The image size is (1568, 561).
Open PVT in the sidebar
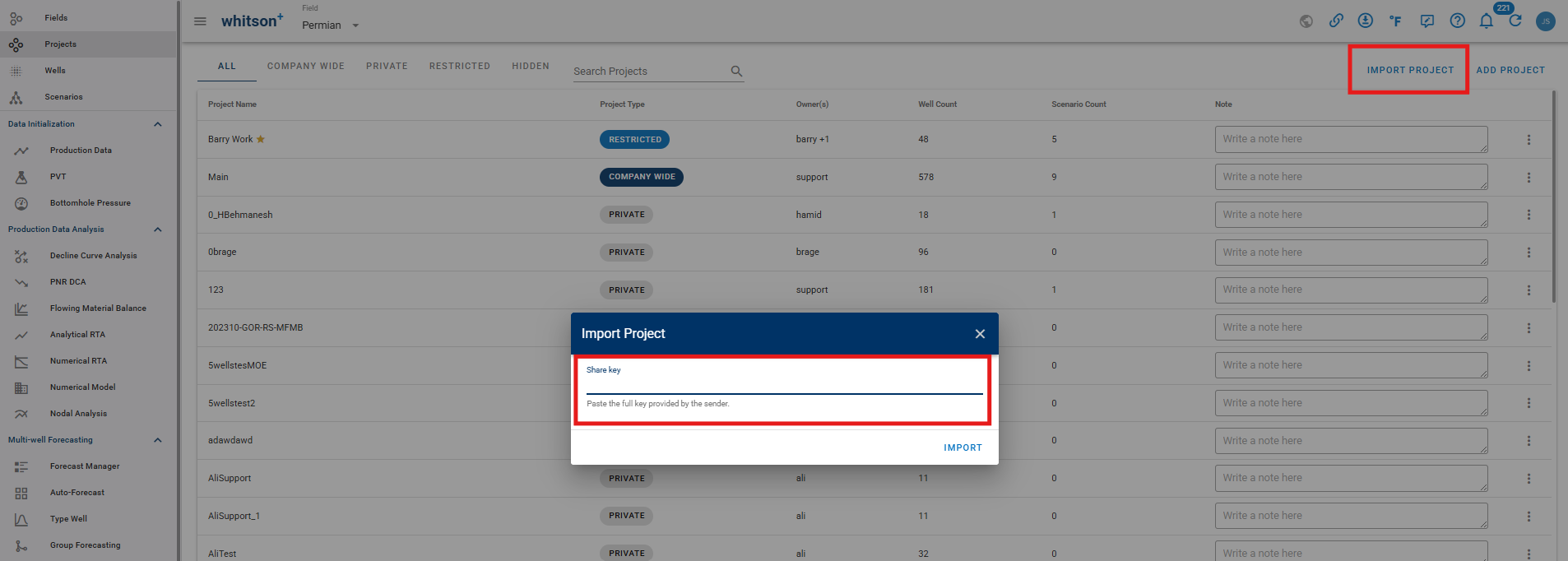88,177
